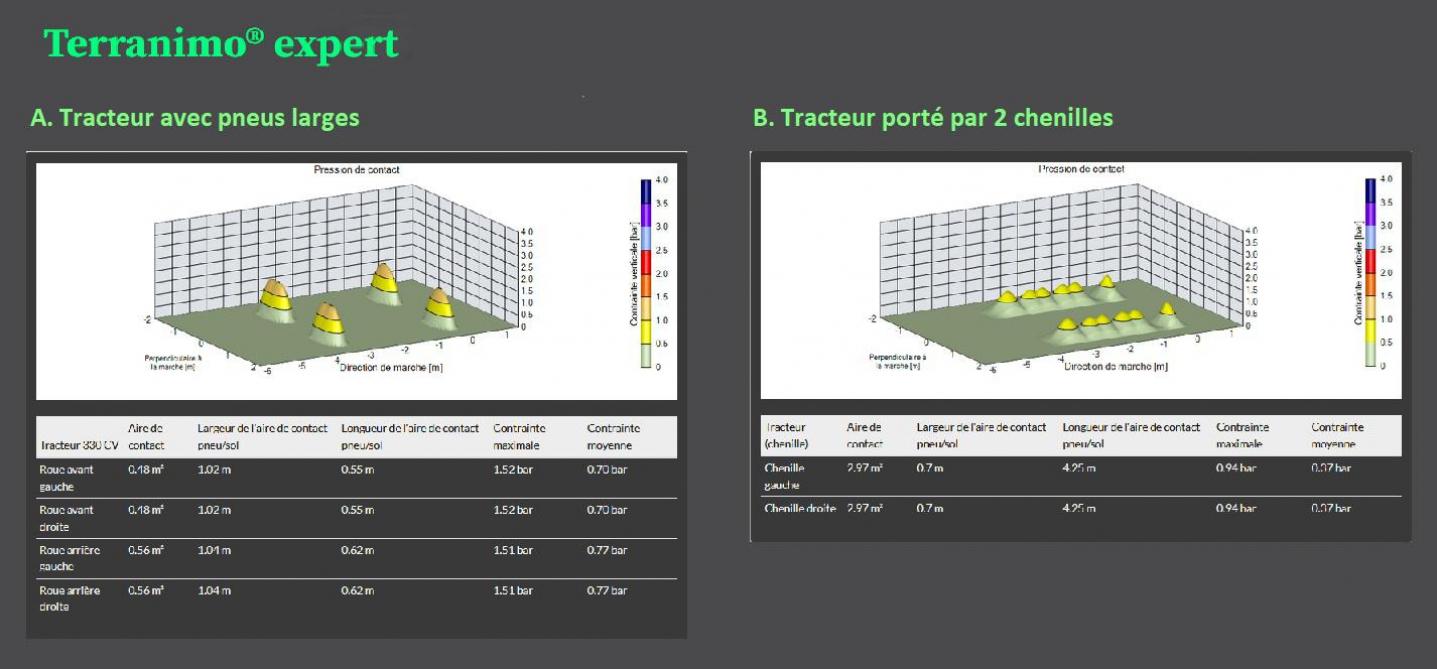
Task: Click the 0.7 m width for Chenille gauche
Action: pos(930,468)
